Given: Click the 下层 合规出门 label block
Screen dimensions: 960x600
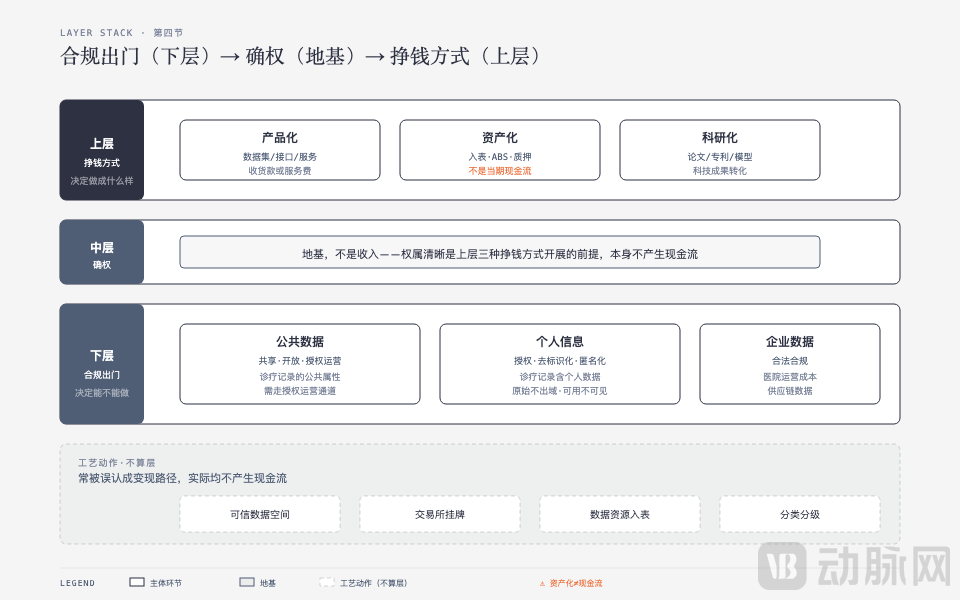Looking at the screenshot, I should click(x=102, y=364).
